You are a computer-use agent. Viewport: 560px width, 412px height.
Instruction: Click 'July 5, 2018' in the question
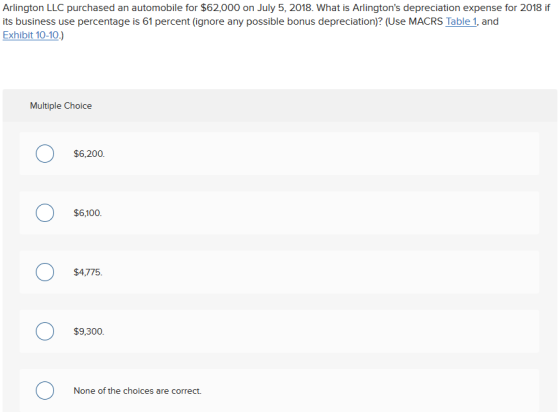(x=284, y=8)
